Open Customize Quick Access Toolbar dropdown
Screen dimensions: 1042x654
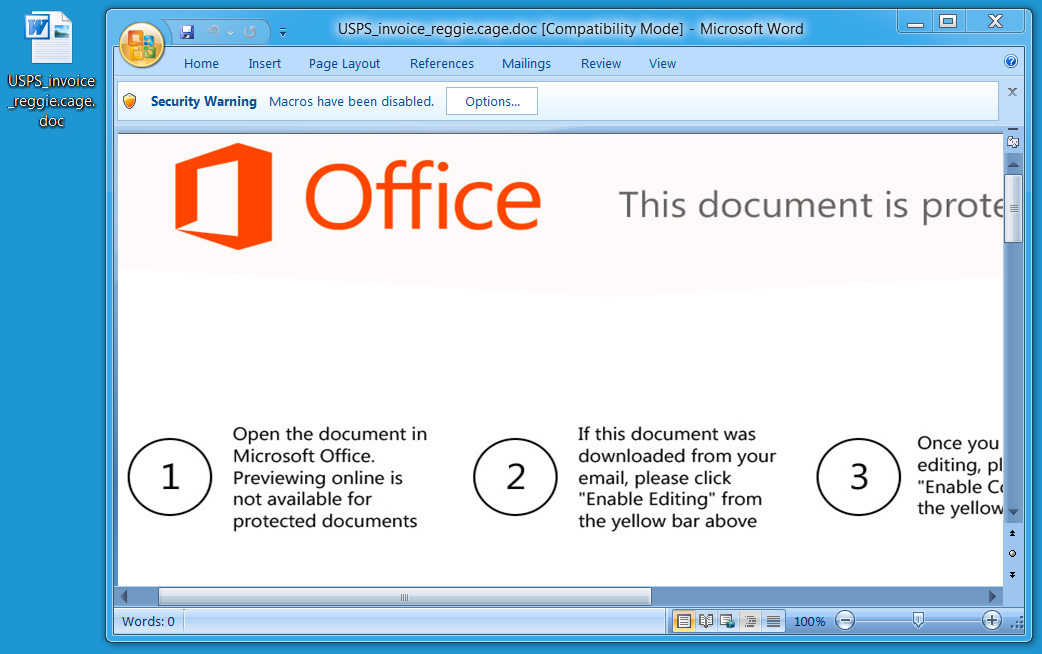pyautogui.click(x=283, y=32)
